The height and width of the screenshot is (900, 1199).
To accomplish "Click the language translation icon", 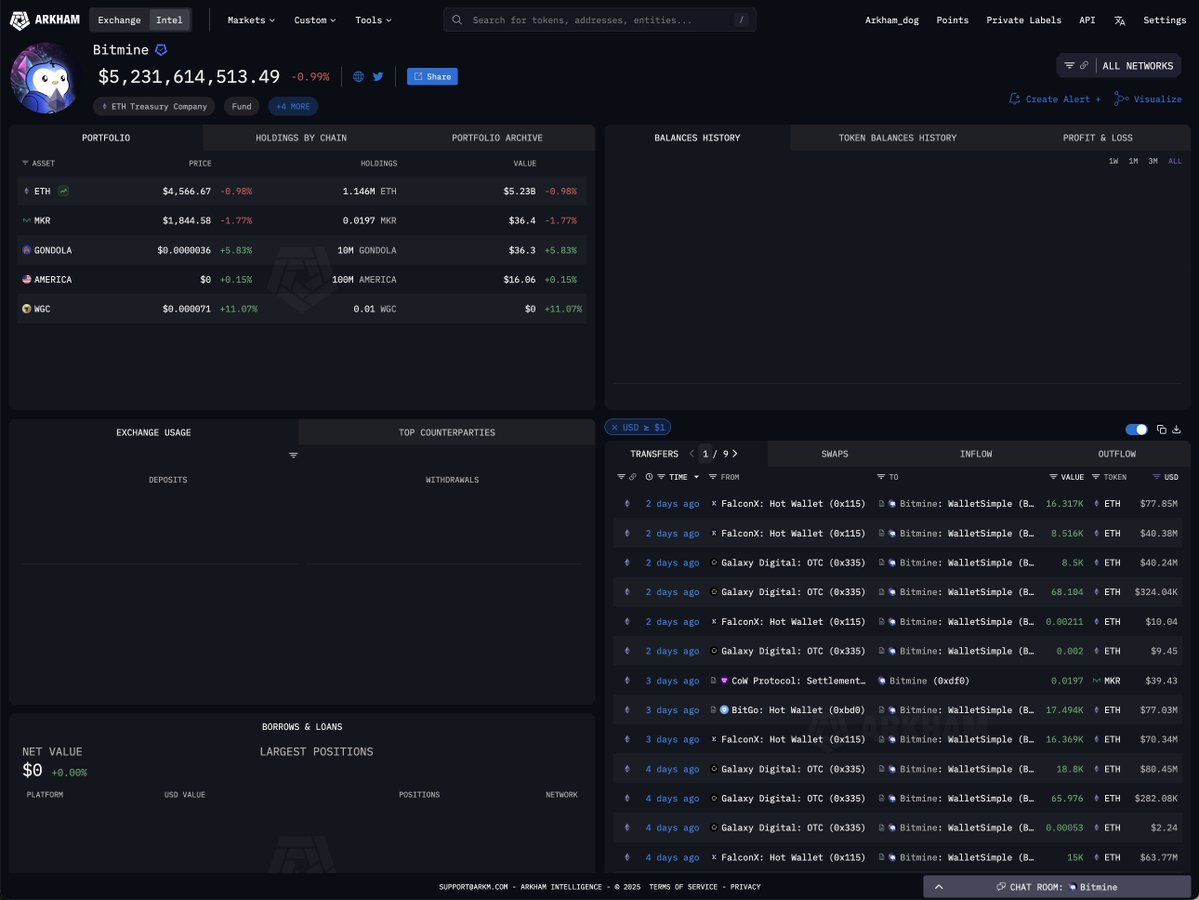I will [1119, 21].
